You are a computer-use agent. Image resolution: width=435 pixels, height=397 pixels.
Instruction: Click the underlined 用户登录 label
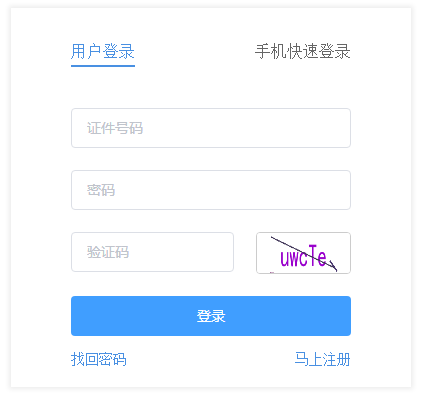coord(103,52)
